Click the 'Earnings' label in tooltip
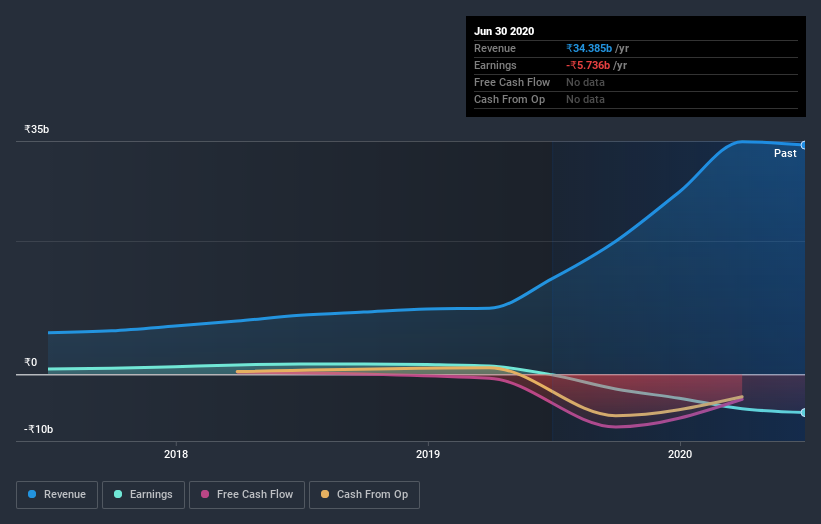 tap(495, 65)
